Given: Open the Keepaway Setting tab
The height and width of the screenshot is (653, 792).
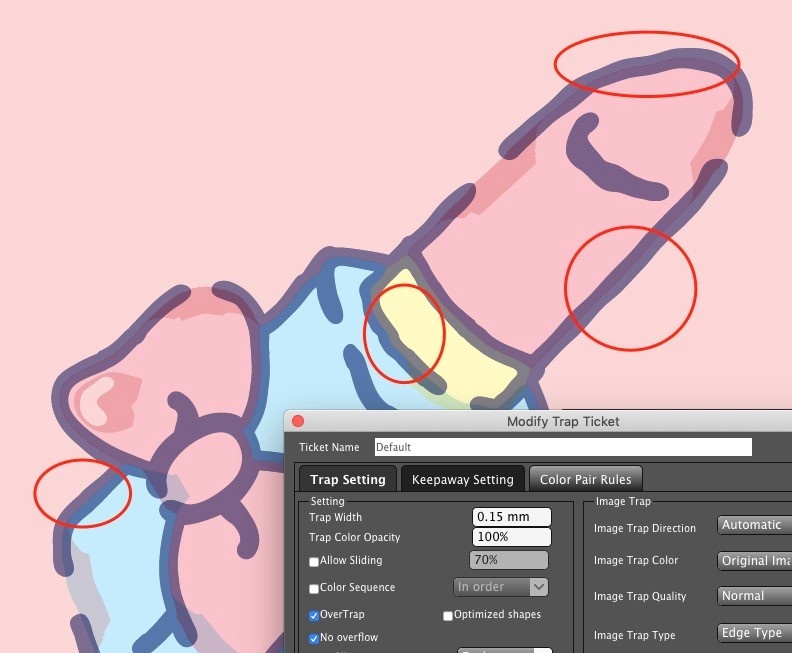Looking at the screenshot, I should click(462, 479).
